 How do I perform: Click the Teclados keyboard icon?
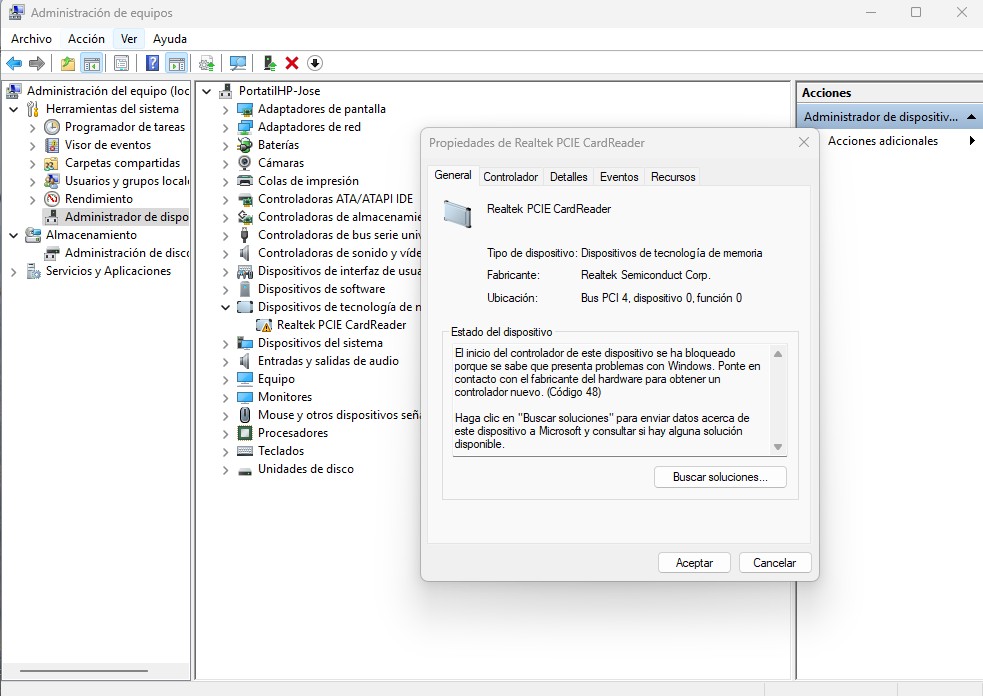[244, 451]
